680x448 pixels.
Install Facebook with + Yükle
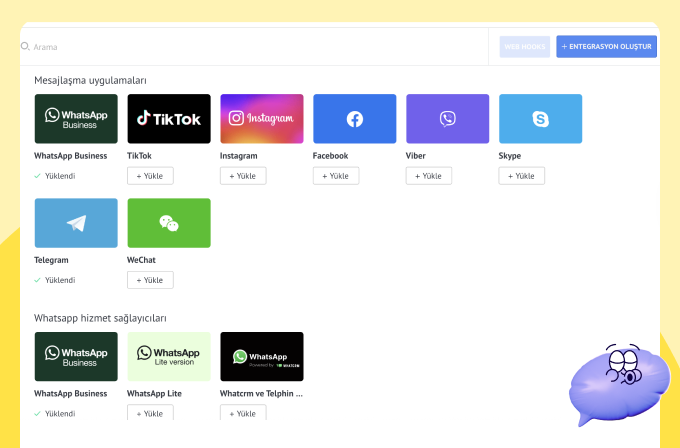point(336,176)
